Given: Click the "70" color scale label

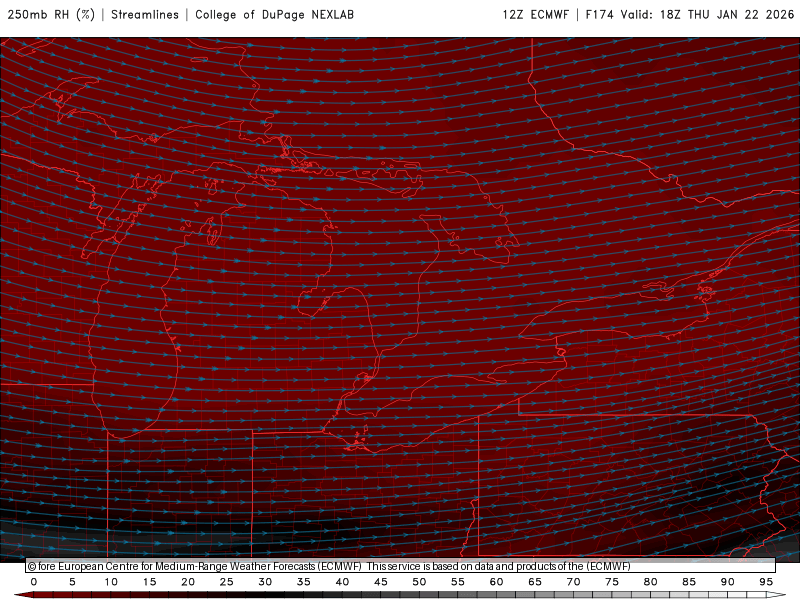Looking at the screenshot, I should [x=573, y=582].
